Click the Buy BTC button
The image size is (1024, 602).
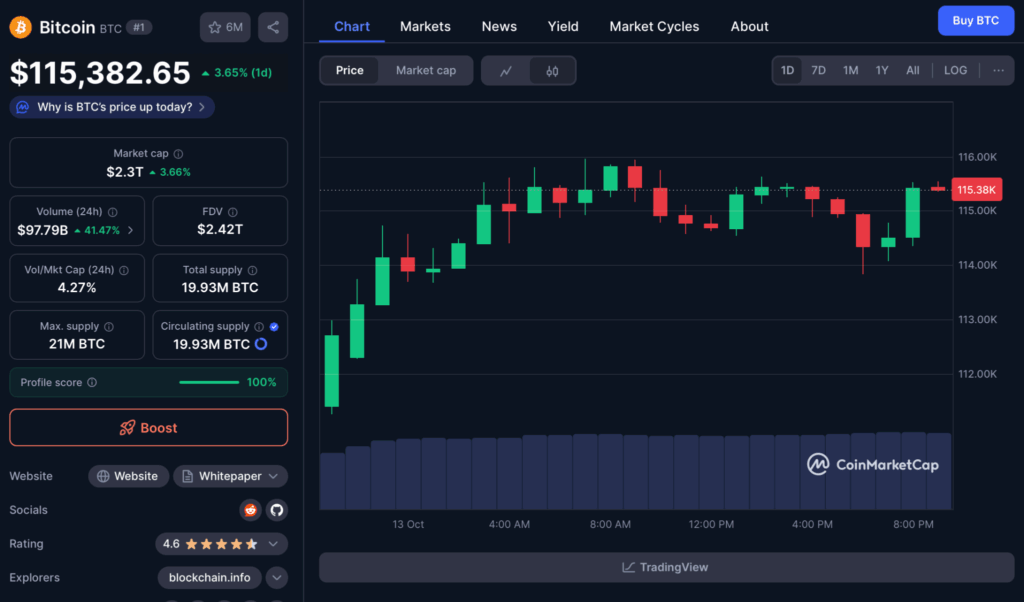975,20
